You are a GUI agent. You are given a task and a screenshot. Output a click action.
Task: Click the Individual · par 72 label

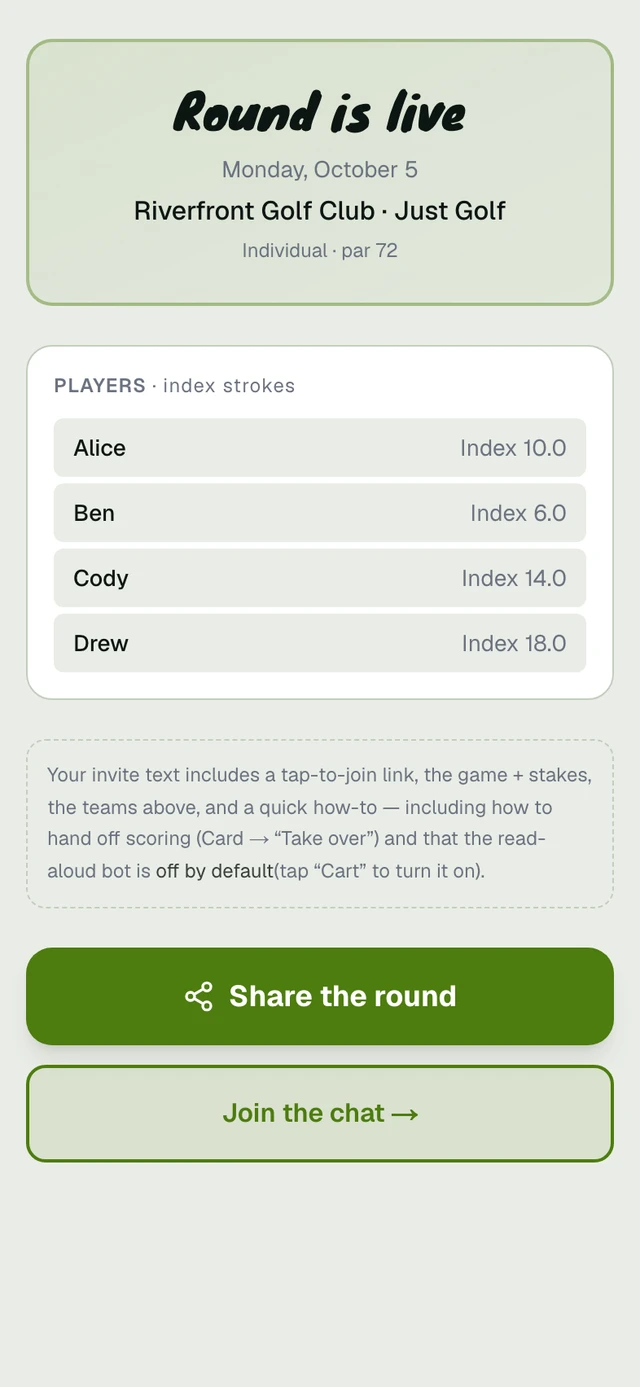point(320,250)
